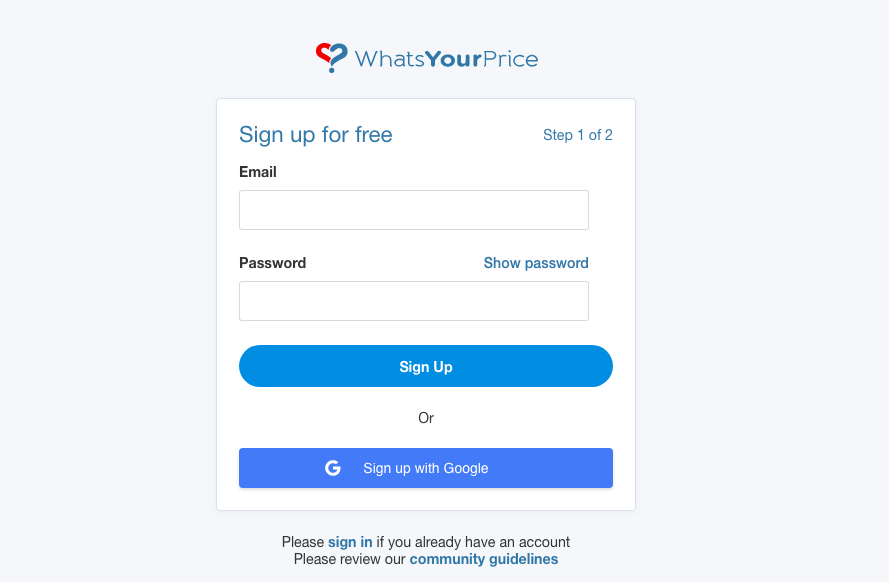This screenshot has width=889, height=582.
Task: Click the WhatsYourPrice logo wordmark
Action: pyautogui.click(x=446, y=59)
